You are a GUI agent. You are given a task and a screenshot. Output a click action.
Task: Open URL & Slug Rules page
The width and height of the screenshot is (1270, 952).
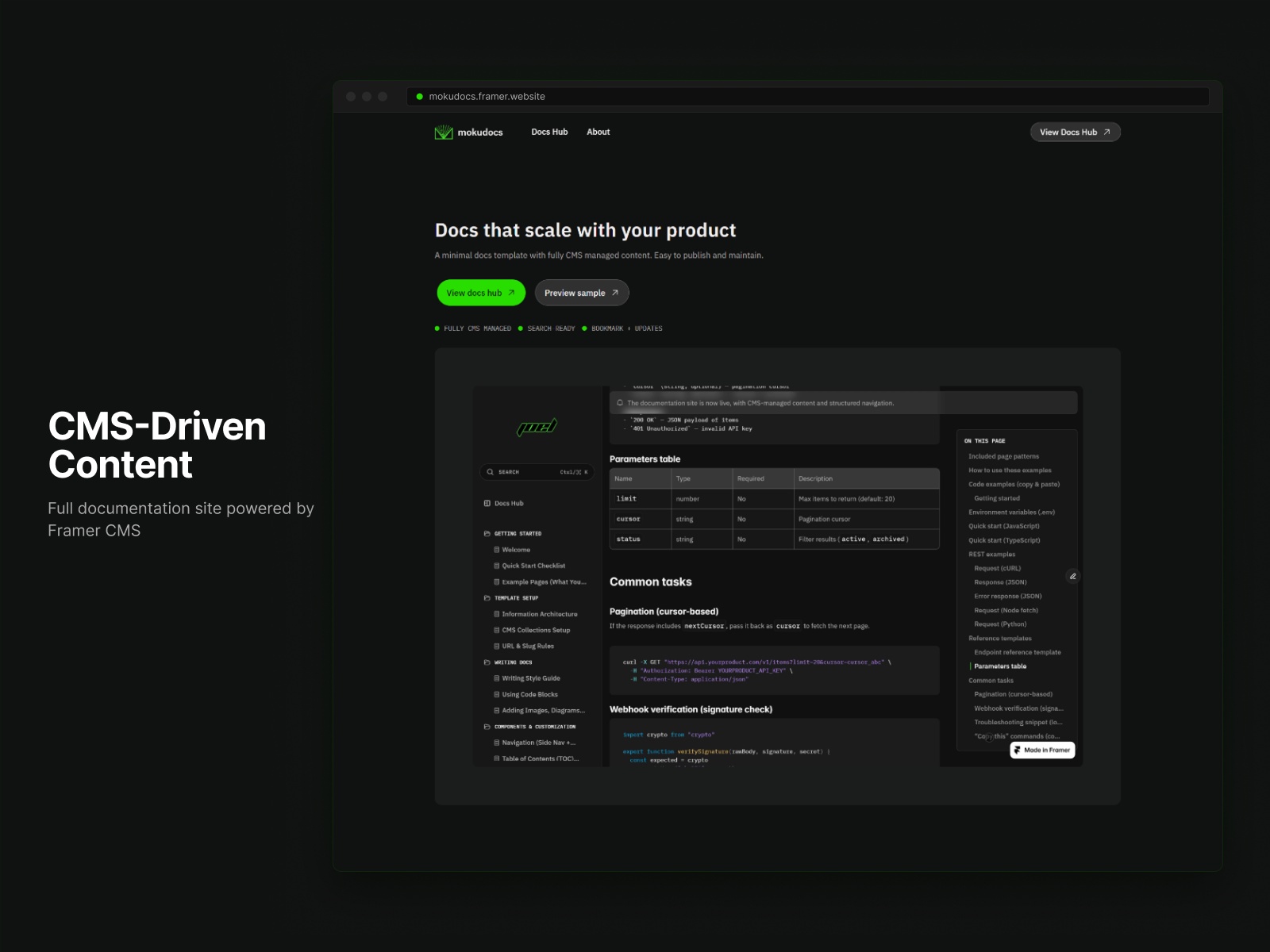tap(528, 646)
